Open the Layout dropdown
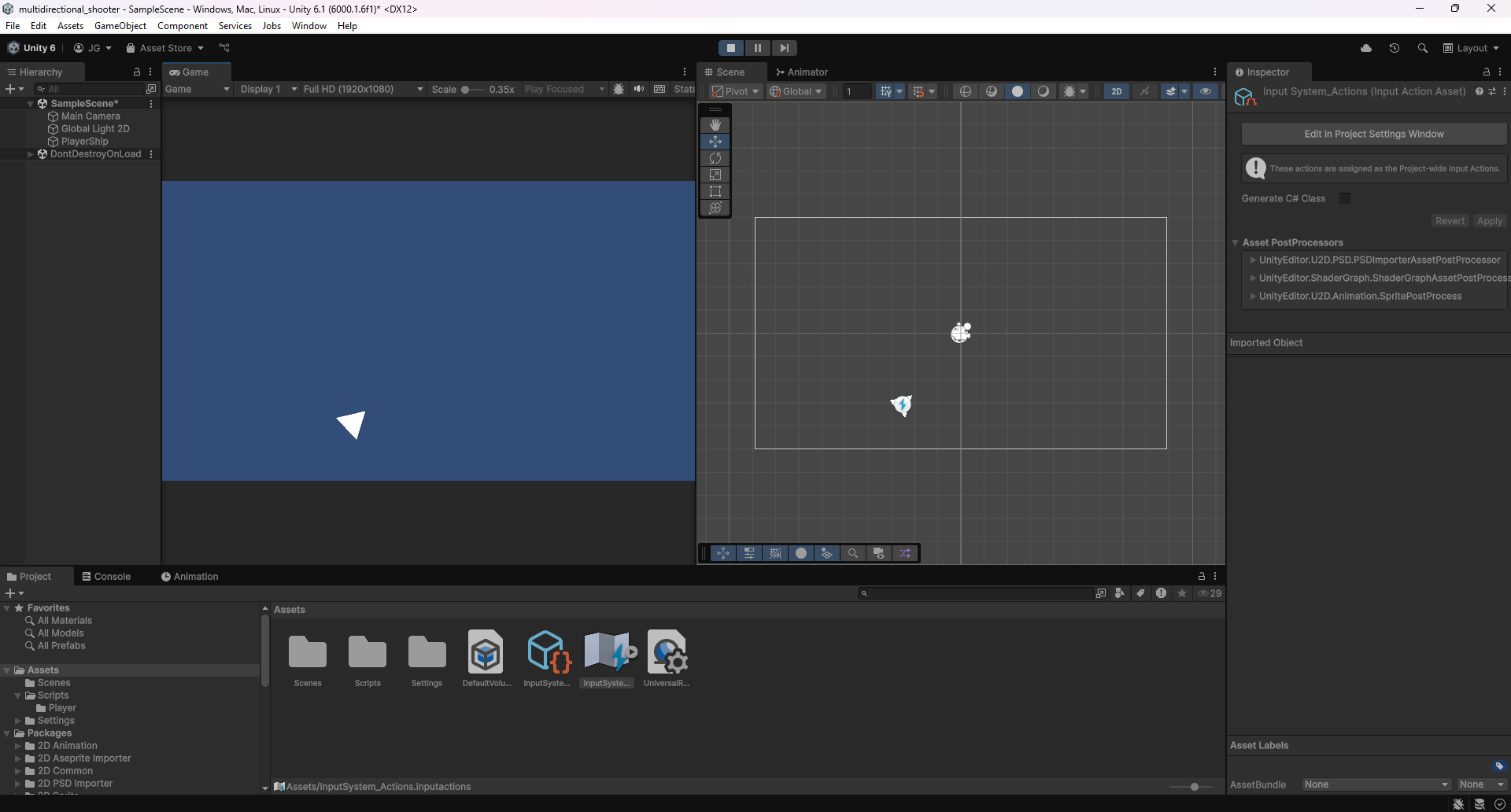Viewport: 1511px width, 812px height. [x=1471, y=48]
